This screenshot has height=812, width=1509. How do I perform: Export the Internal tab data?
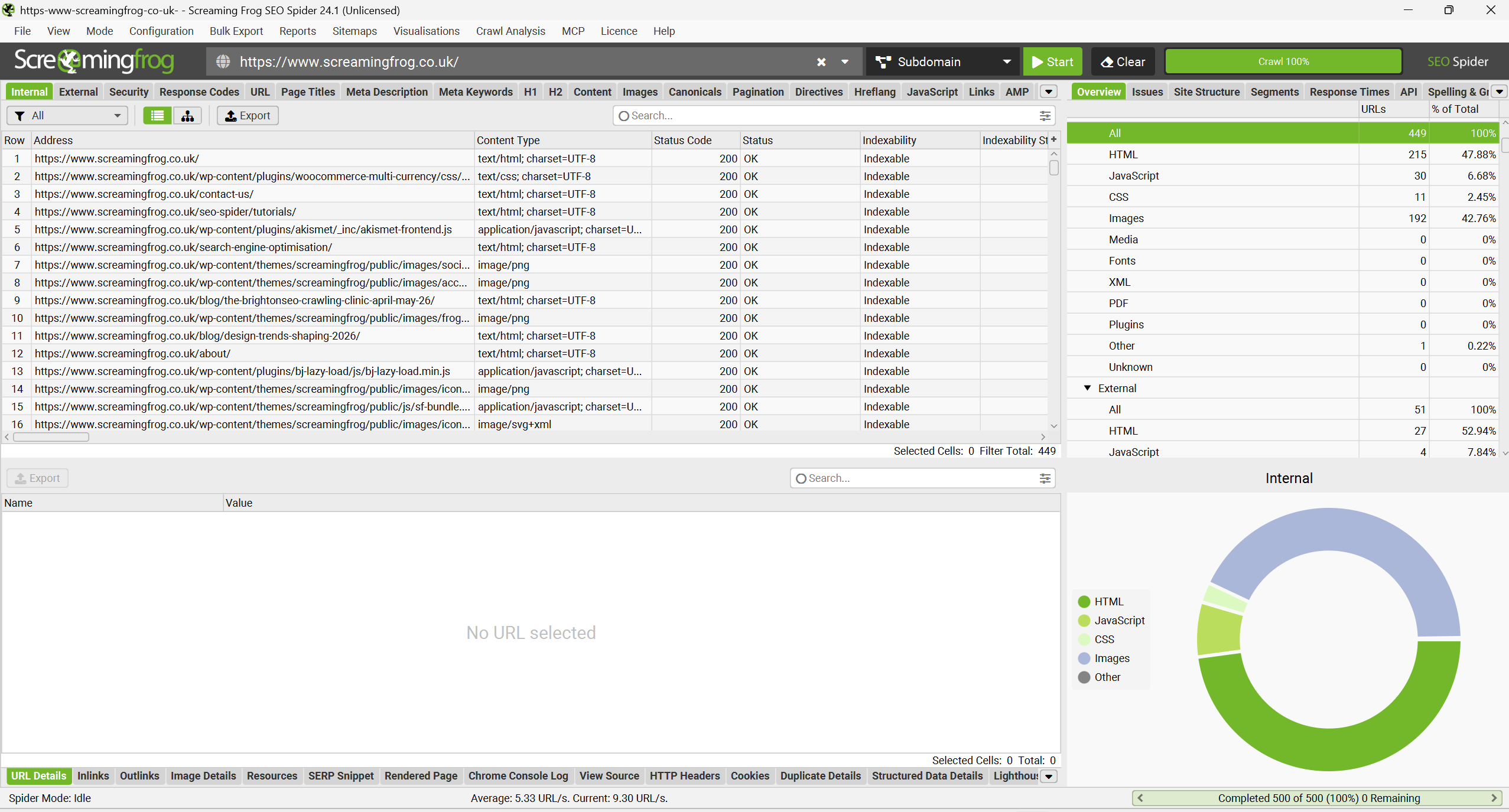tap(248, 116)
